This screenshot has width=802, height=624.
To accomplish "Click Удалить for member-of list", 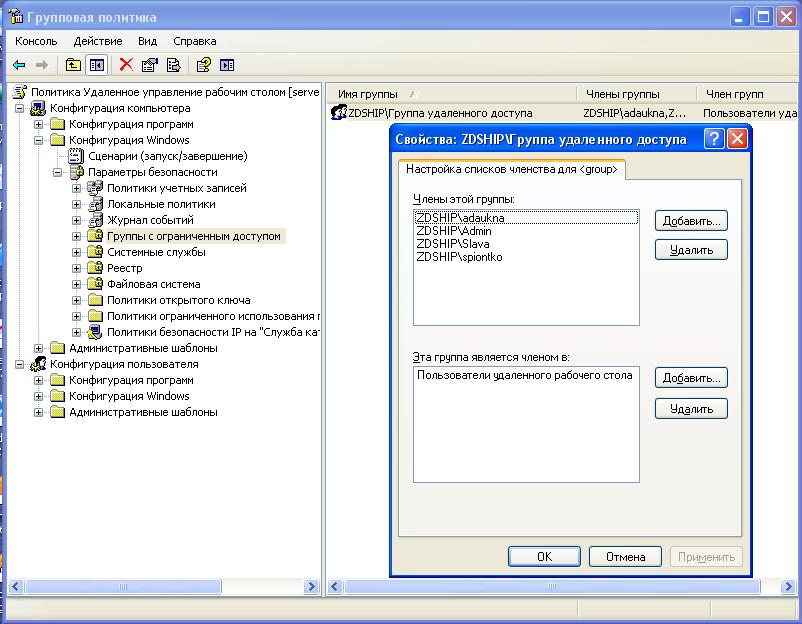I will point(691,409).
